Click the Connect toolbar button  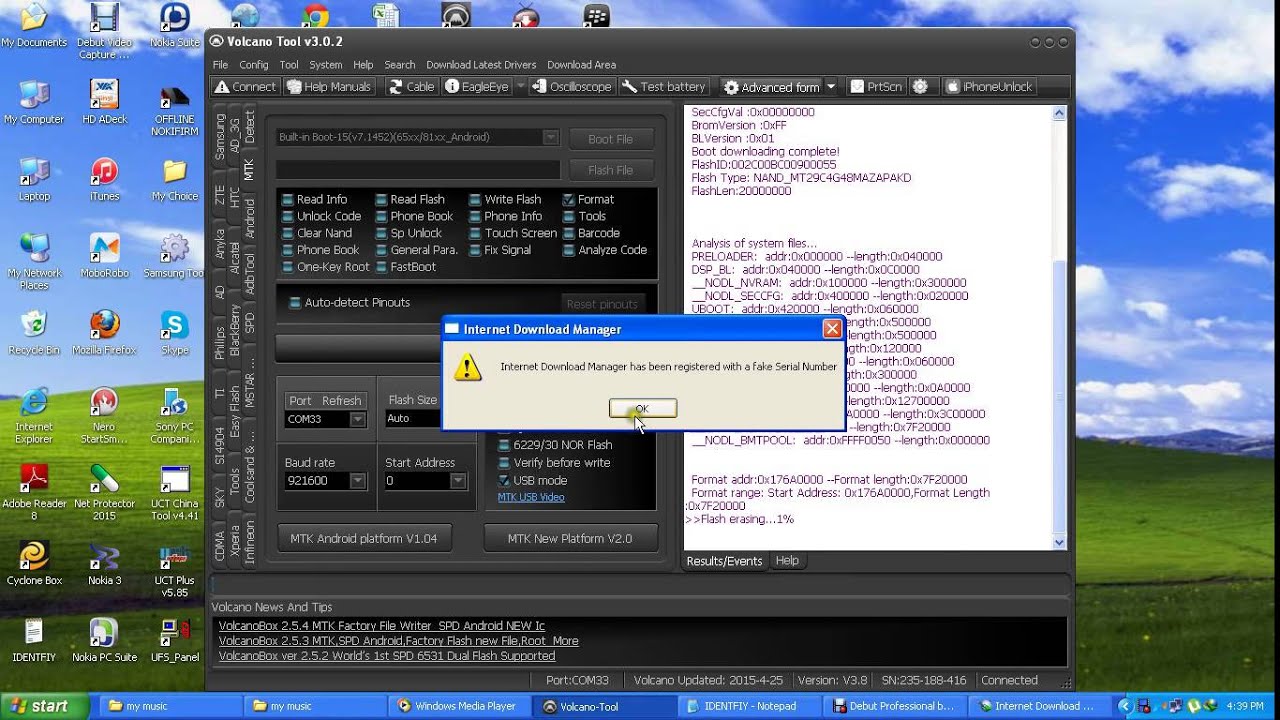pos(245,87)
